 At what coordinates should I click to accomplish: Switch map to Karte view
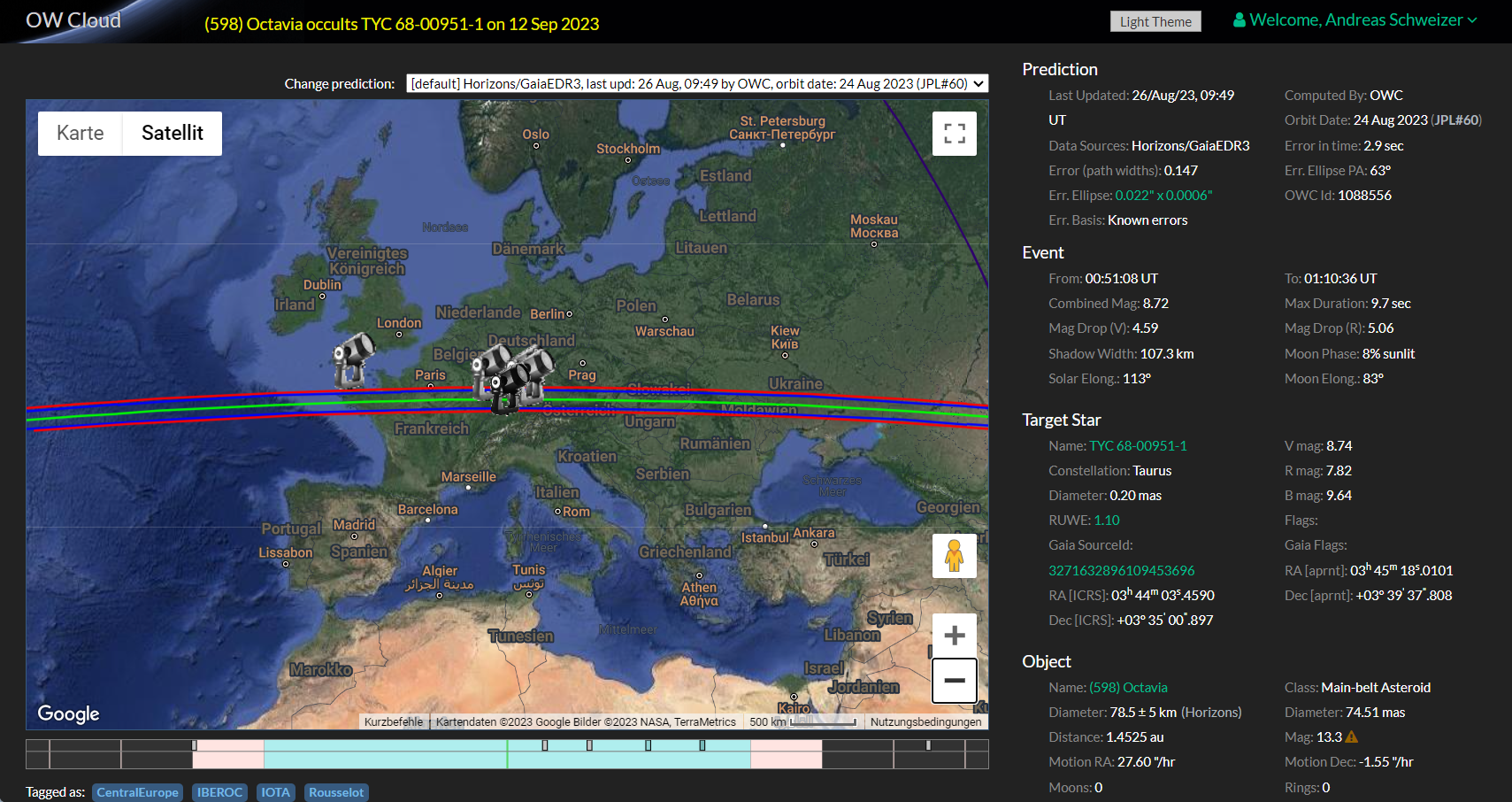pyautogui.click(x=80, y=134)
